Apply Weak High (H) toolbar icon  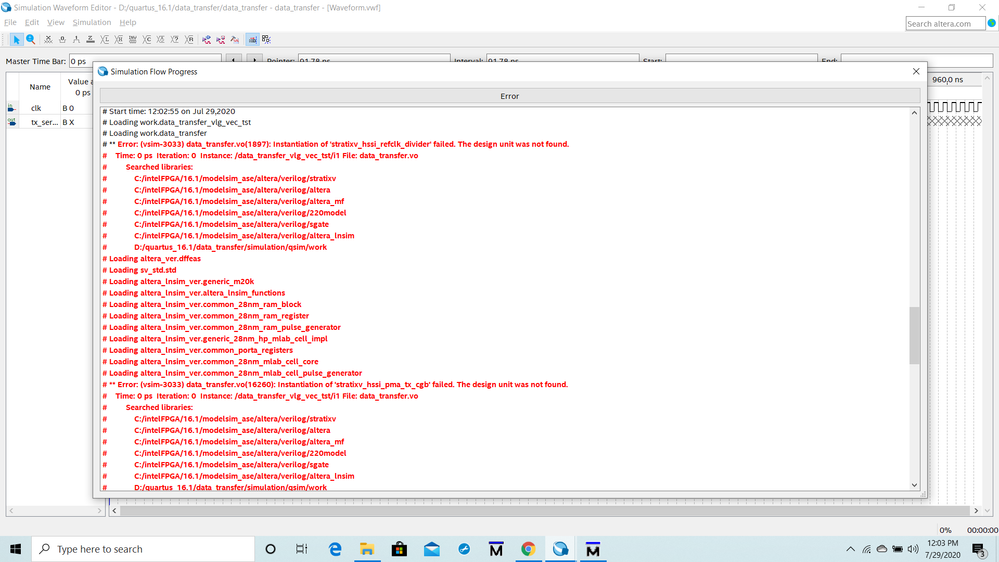pyautogui.click(x=119, y=40)
